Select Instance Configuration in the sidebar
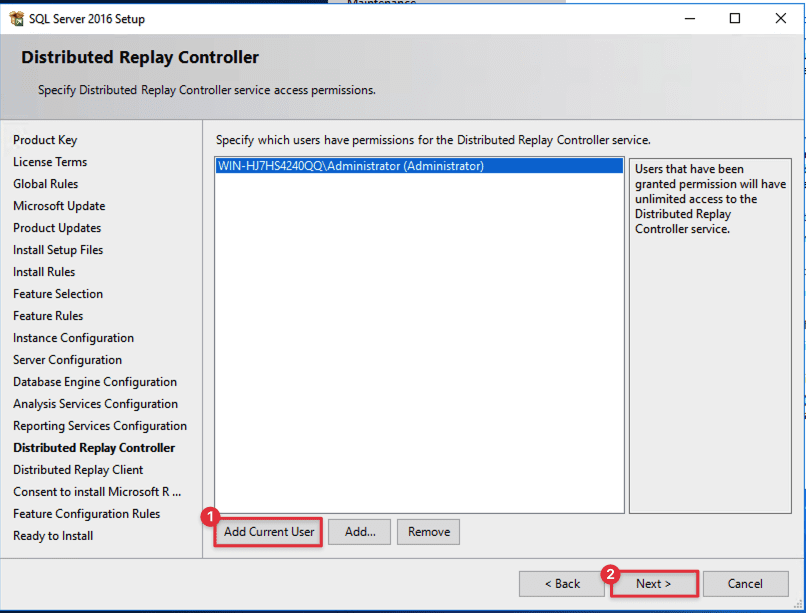The height and width of the screenshot is (613, 806). click(73, 338)
